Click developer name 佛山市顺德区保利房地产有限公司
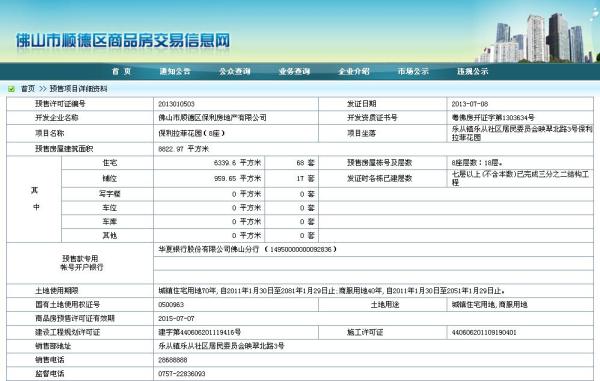This screenshot has height=381, width=600. [x=212, y=118]
